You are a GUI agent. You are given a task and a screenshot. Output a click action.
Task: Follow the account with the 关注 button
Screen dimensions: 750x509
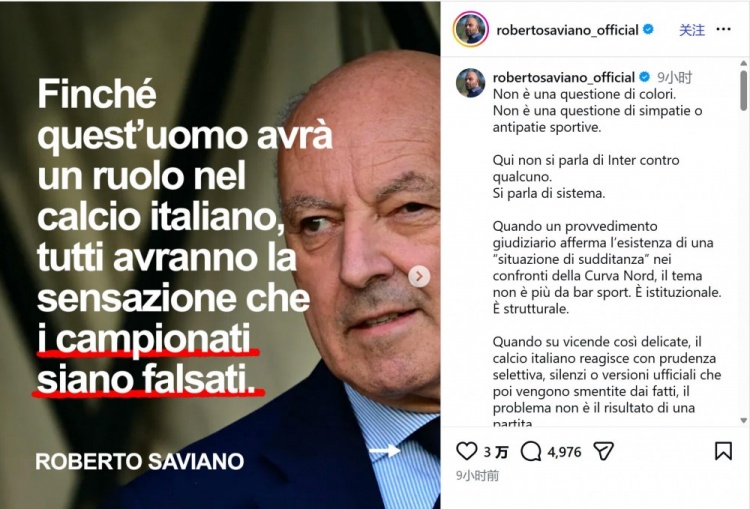tap(692, 30)
